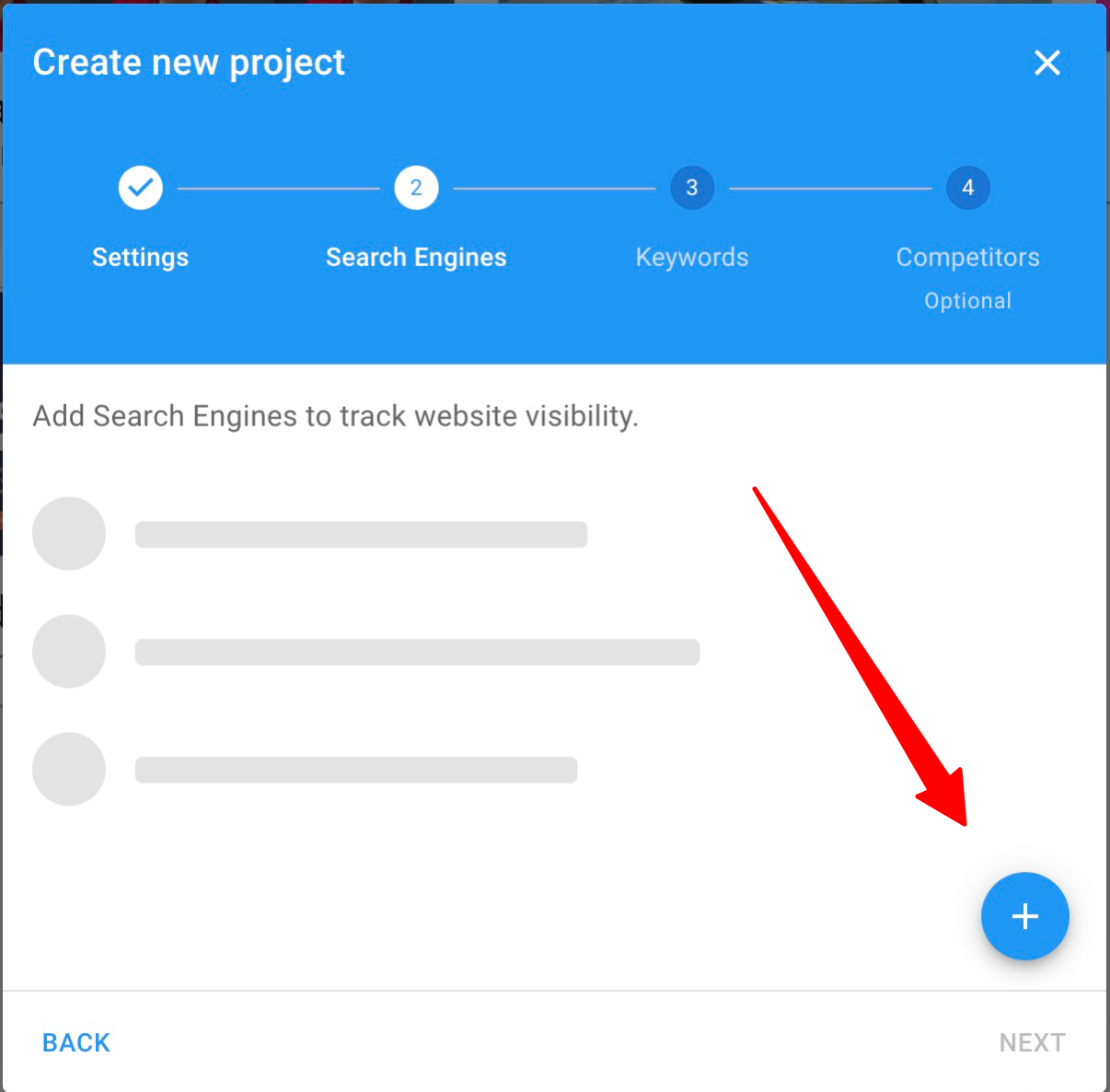Jump to step 3 number circle
This screenshot has height=1092, width=1110.
coord(692,188)
